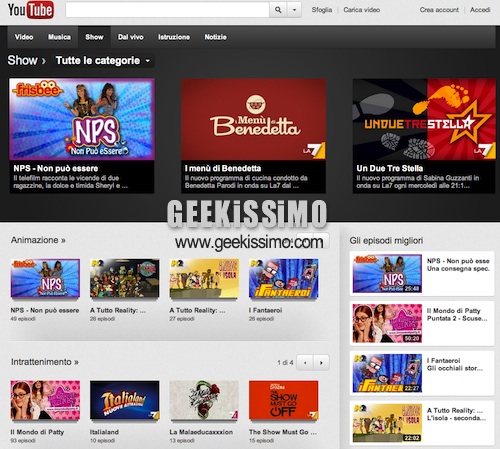The width and height of the screenshot is (500, 449).
Task: Switch to the Video tab
Action: point(24,37)
